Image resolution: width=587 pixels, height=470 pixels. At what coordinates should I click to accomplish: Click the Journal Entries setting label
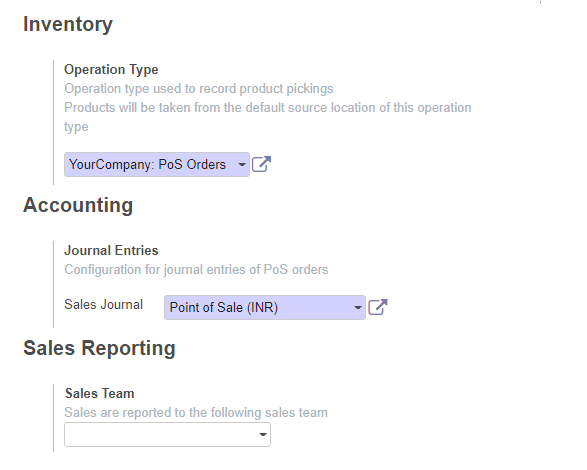point(111,251)
